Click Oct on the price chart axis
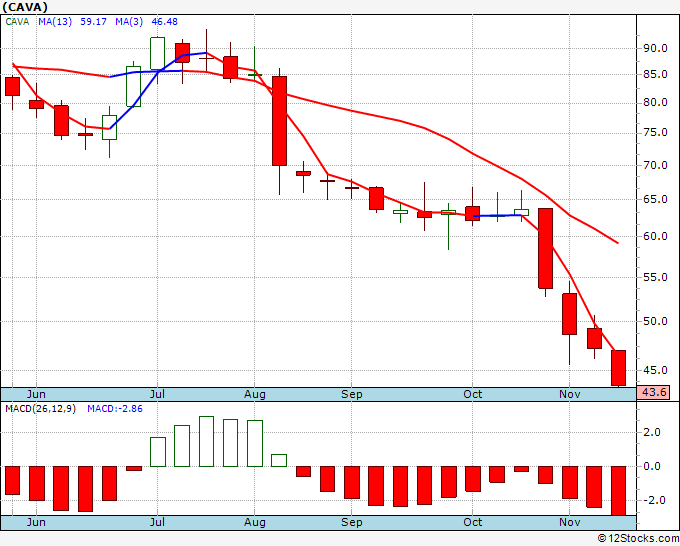The width and height of the screenshot is (680, 546). (472, 394)
